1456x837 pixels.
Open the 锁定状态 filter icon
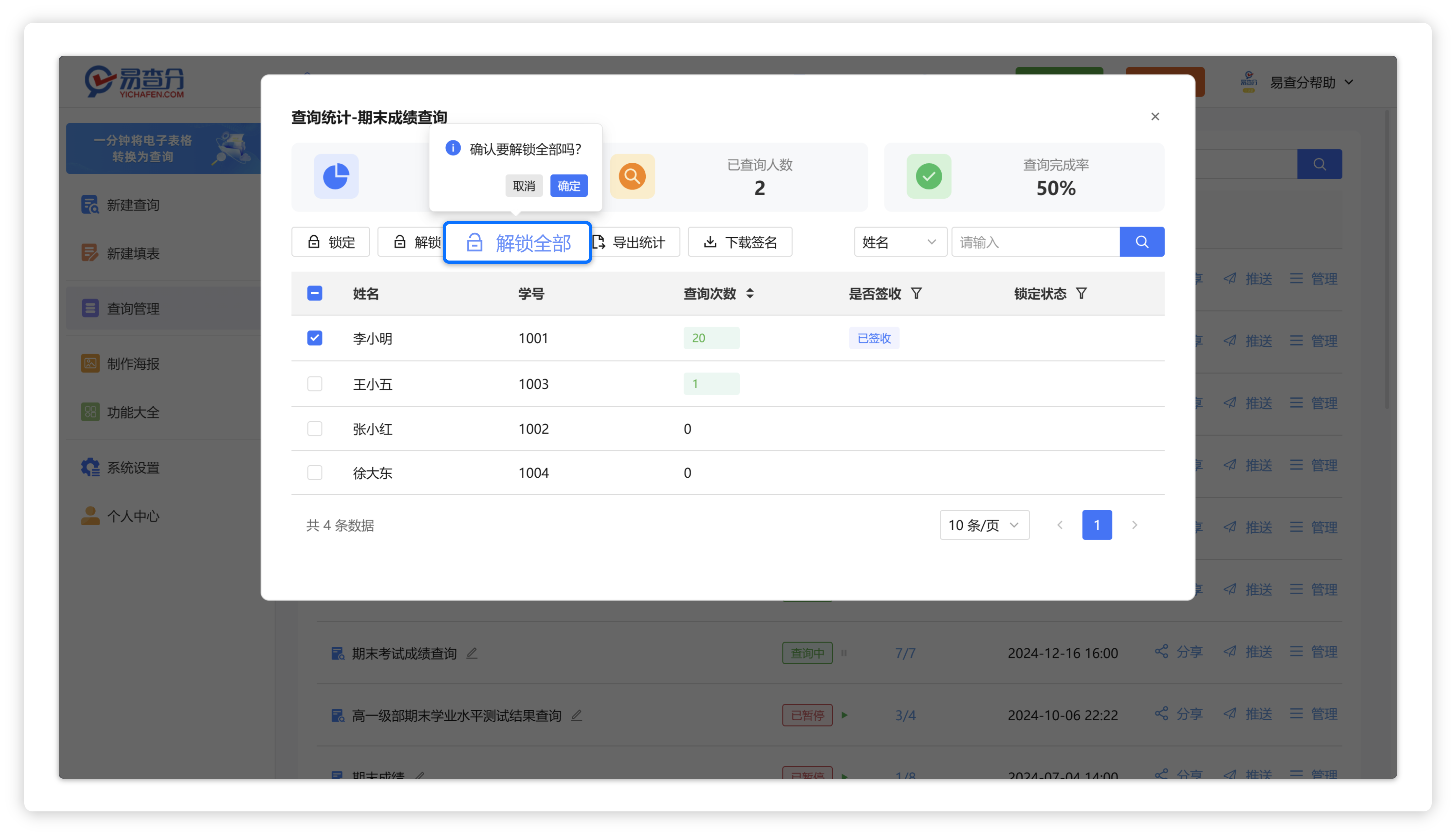tap(1081, 294)
